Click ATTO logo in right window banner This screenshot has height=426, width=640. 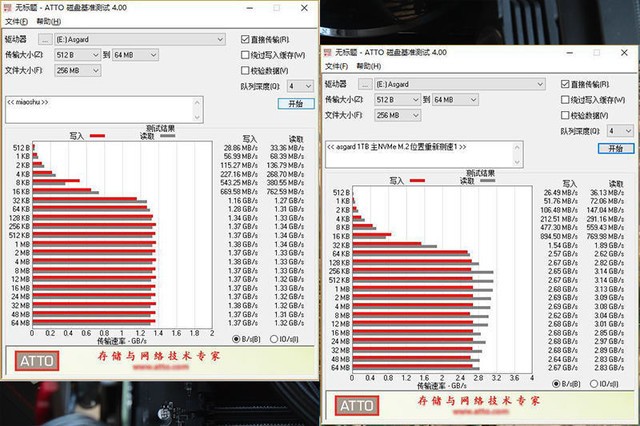[x=357, y=406]
